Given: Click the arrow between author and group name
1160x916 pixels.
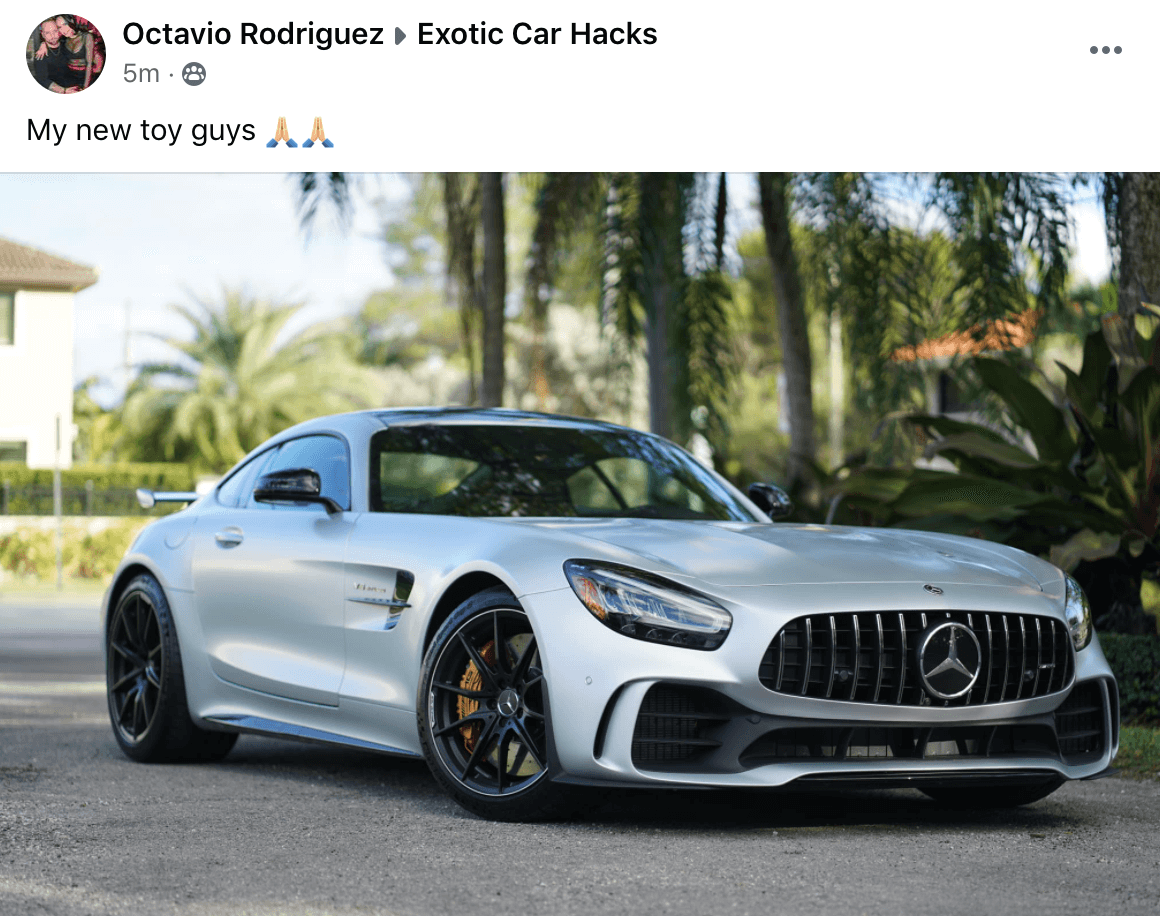Looking at the screenshot, I should pyautogui.click(x=400, y=36).
